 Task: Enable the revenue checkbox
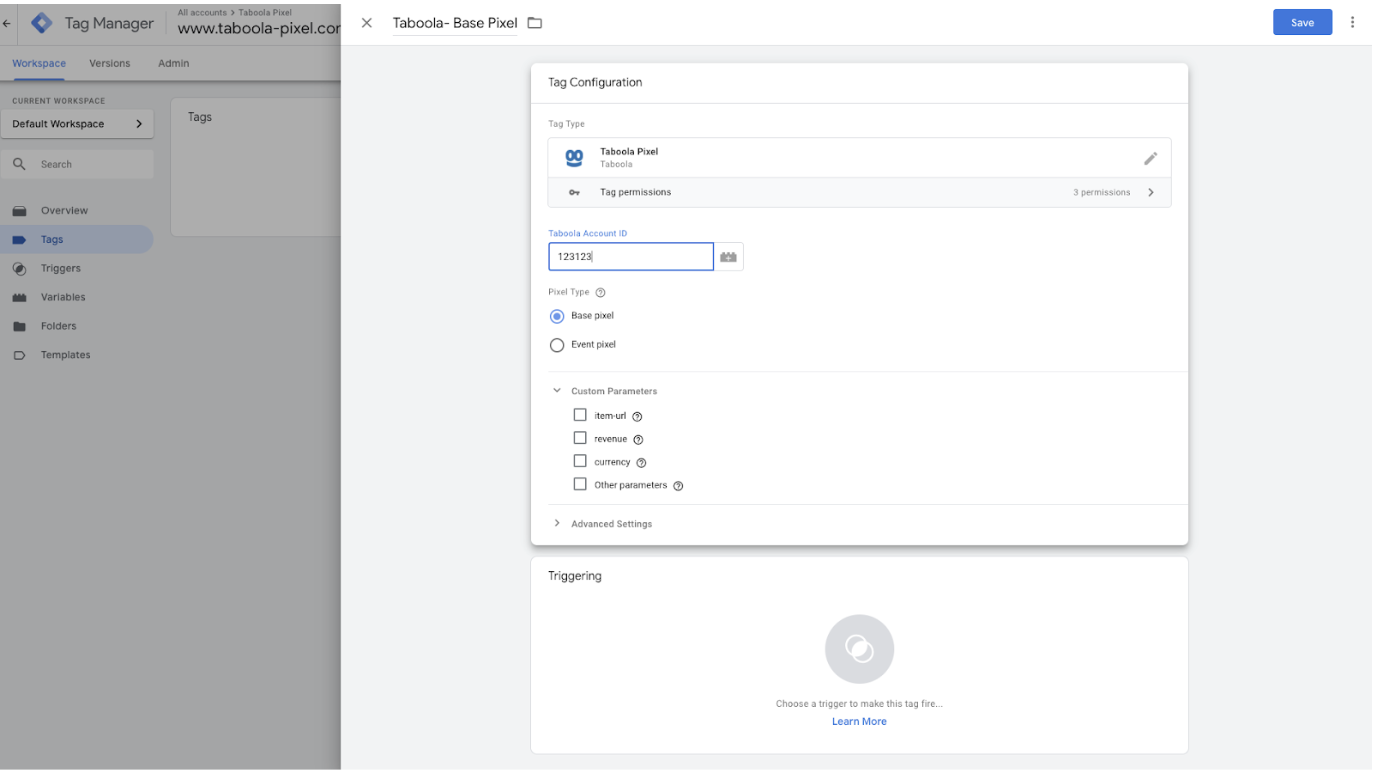tap(580, 438)
